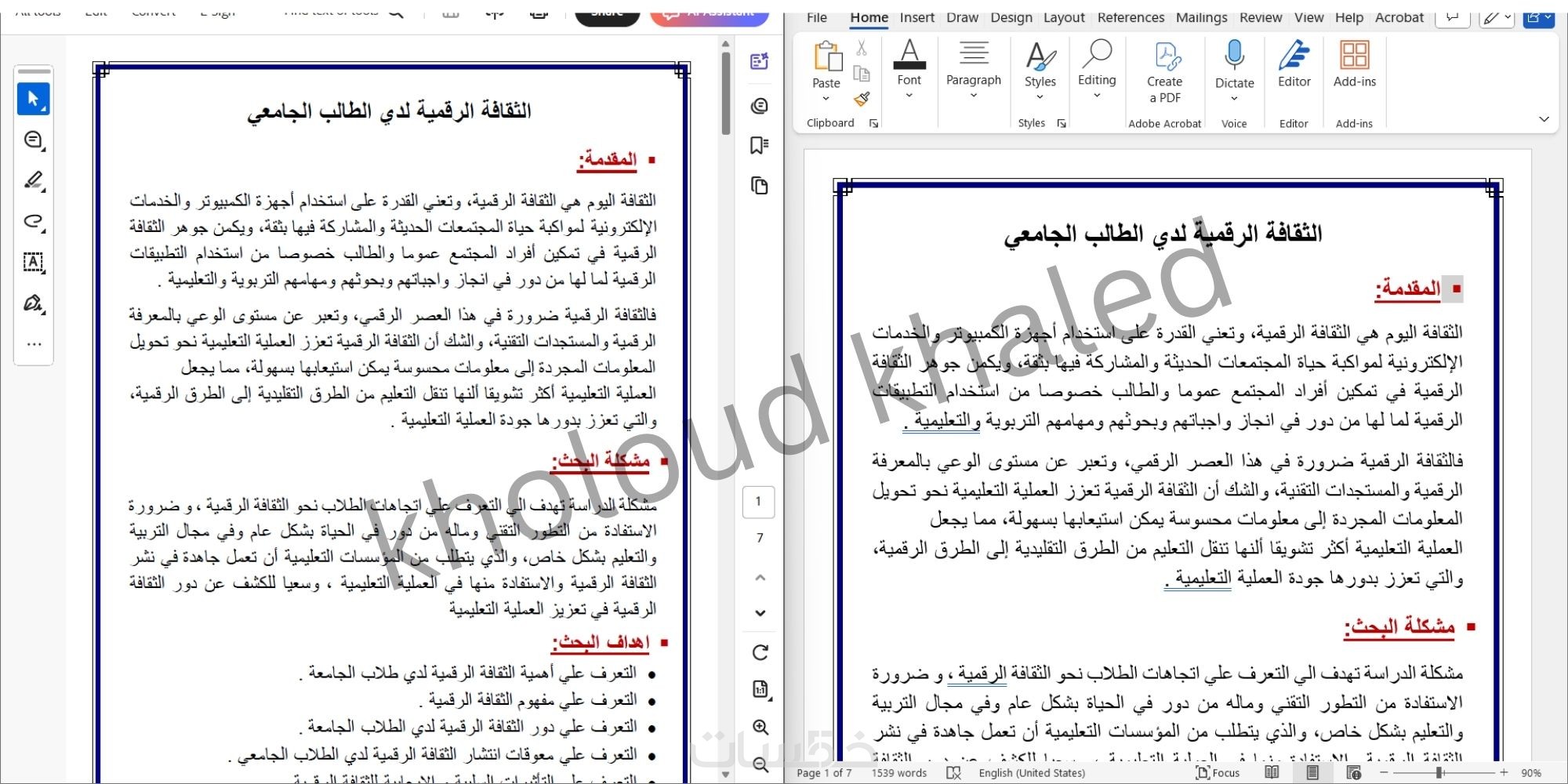The width and height of the screenshot is (1568, 784).
Task: Copy the selection using Word's Copy icon
Action: tap(861, 74)
